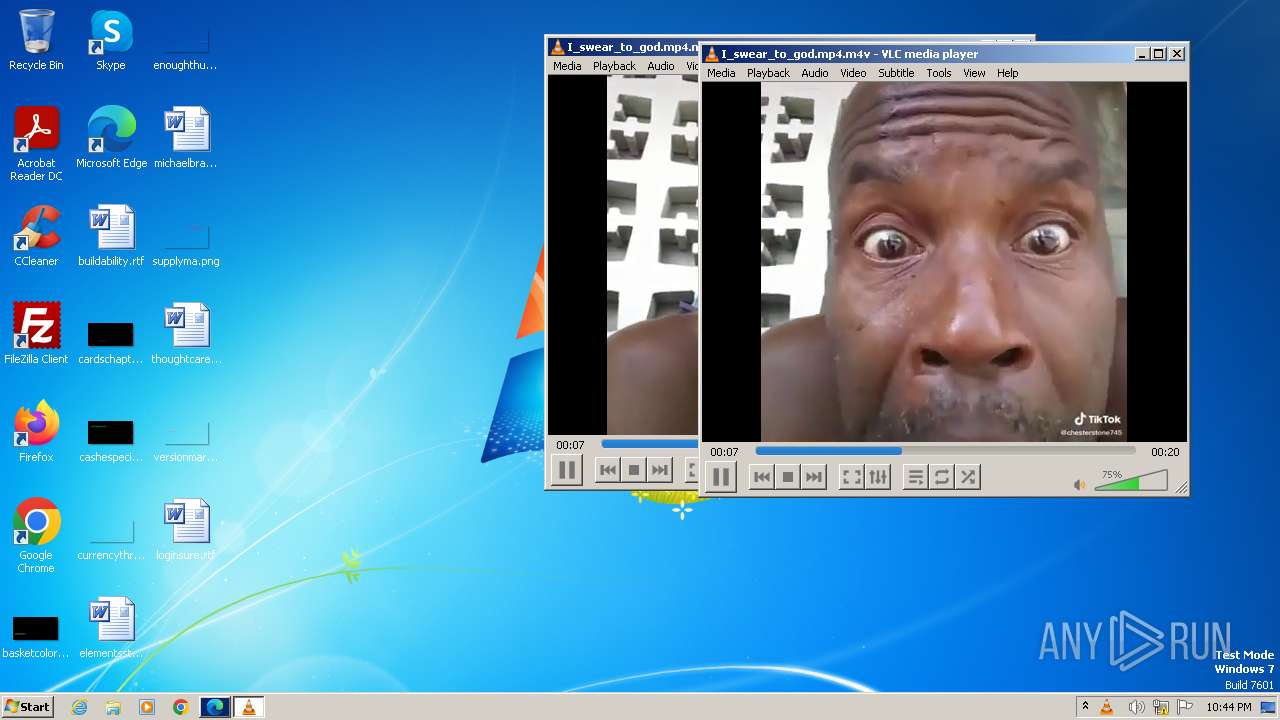The height and width of the screenshot is (720, 1280).
Task: Select the Recycle Bin desktop icon
Action: coord(36,40)
